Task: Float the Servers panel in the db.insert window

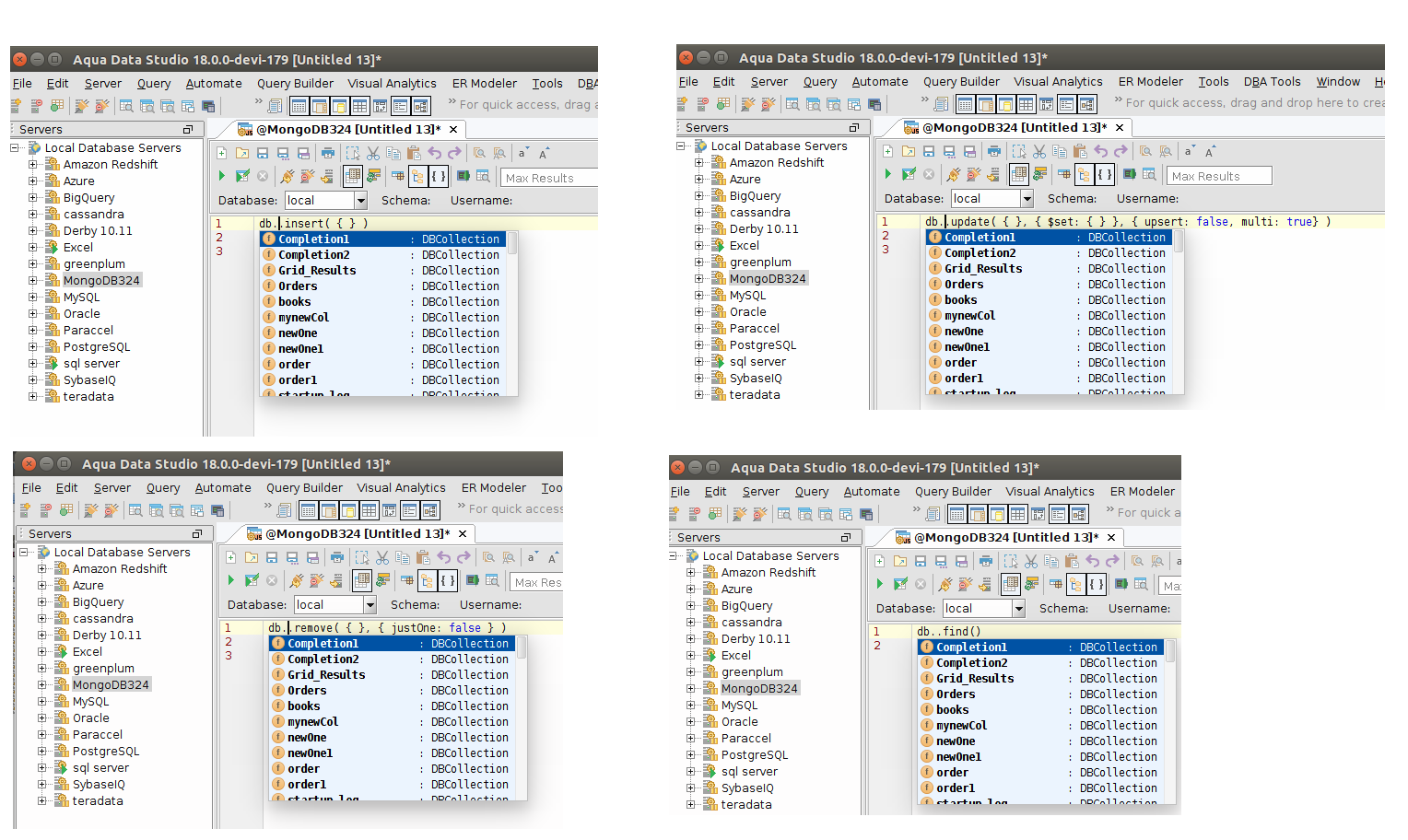Action: tap(188, 130)
